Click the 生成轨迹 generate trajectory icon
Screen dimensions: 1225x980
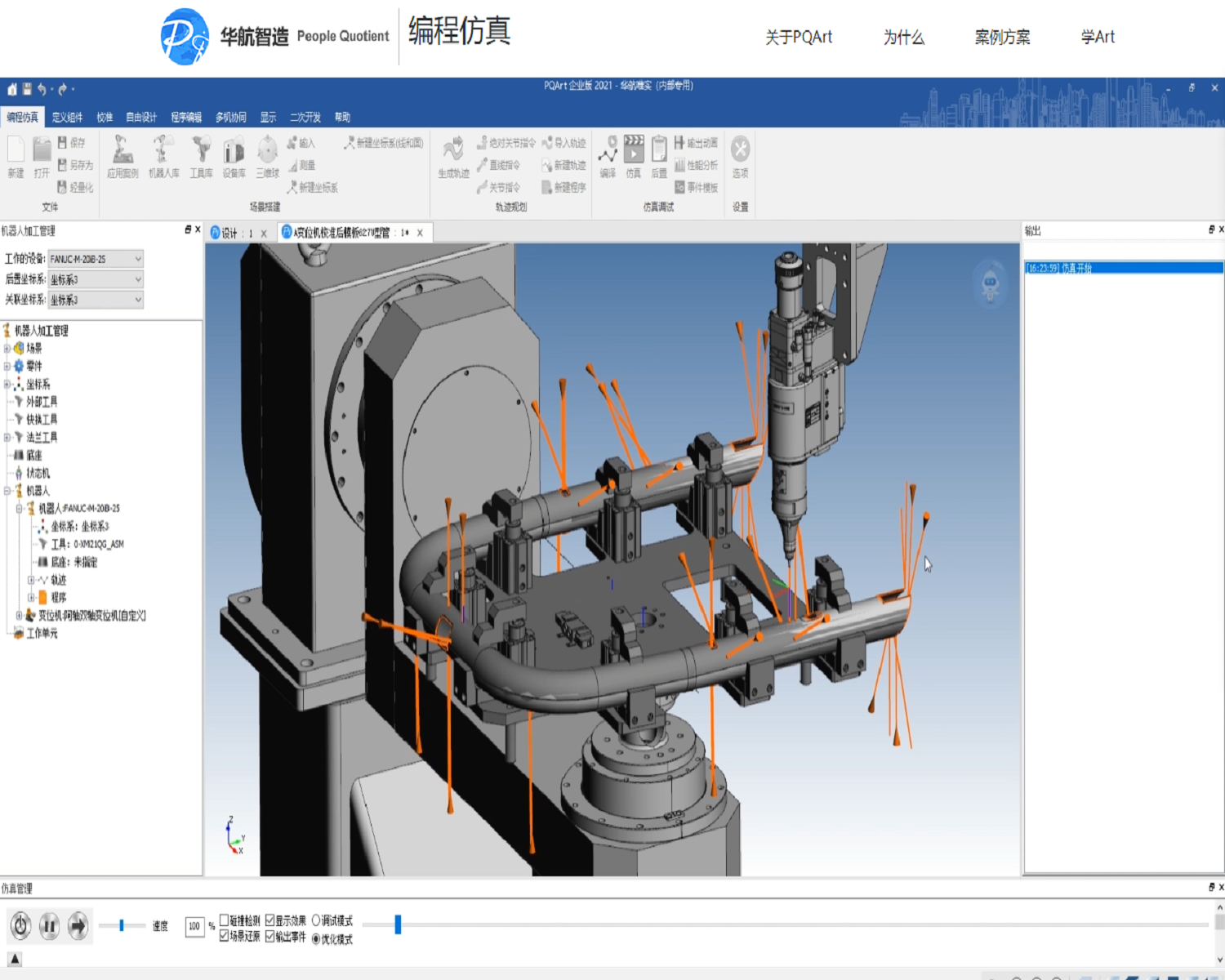click(453, 156)
